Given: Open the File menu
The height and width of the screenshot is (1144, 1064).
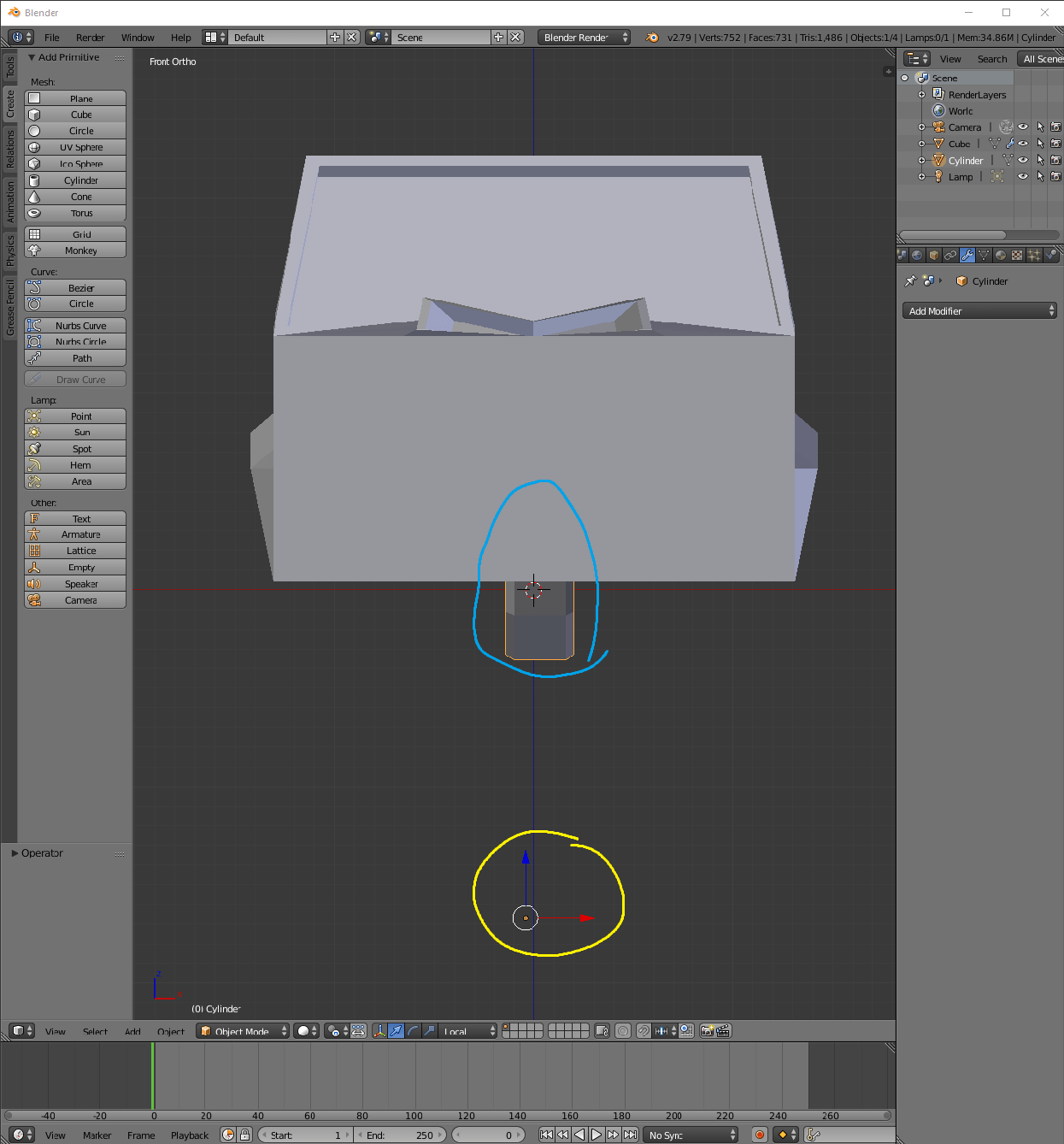Looking at the screenshot, I should pyautogui.click(x=52, y=37).
